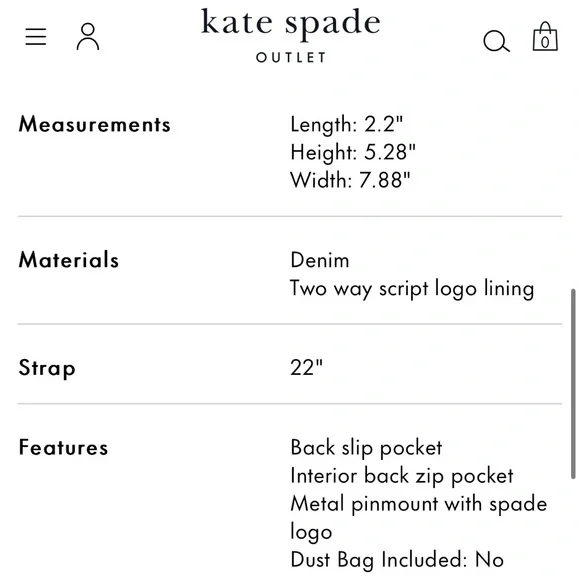Click the kate spade logo
580x580 pixels.
(290, 23)
